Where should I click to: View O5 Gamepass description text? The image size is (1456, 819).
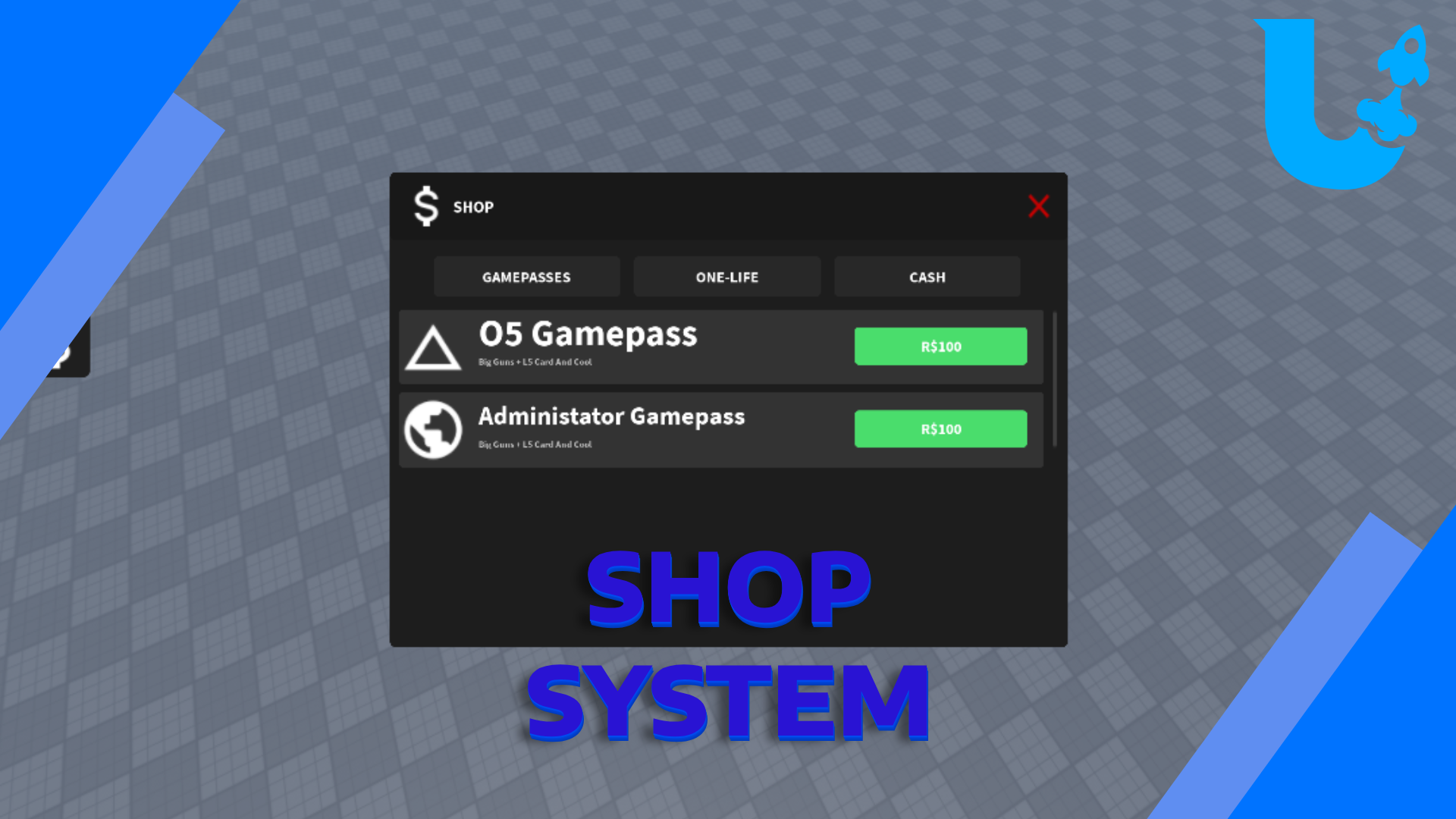click(x=533, y=361)
